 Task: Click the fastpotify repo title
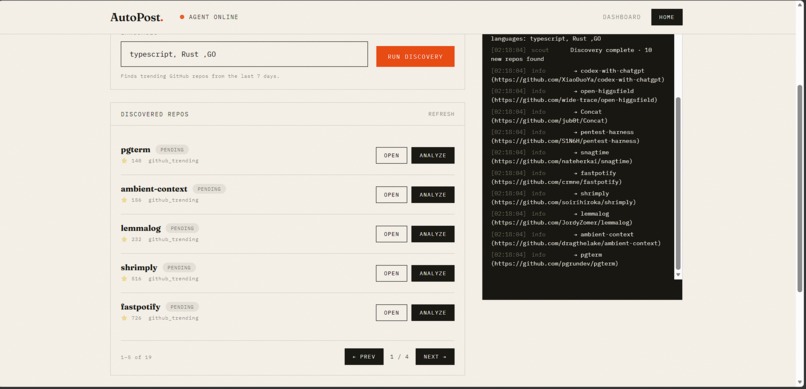(x=141, y=307)
